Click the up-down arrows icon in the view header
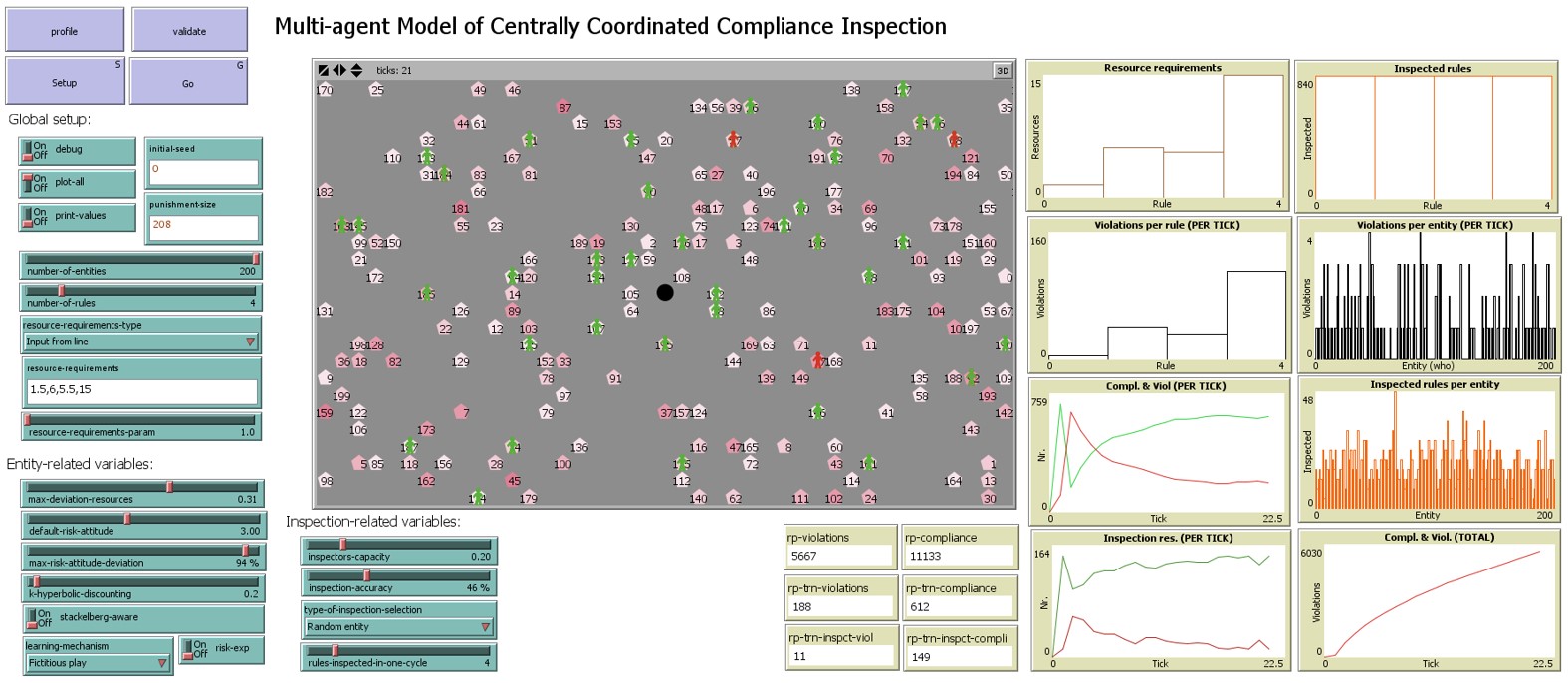The image size is (1568, 683). point(356,70)
